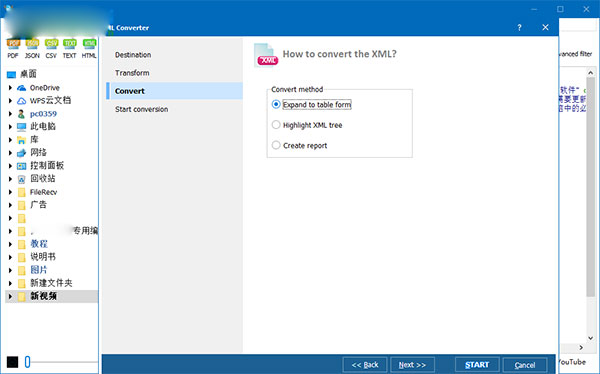Expand the 新视频 tree node
Viewport: 600px width, 374px height.
click(10, 296)
